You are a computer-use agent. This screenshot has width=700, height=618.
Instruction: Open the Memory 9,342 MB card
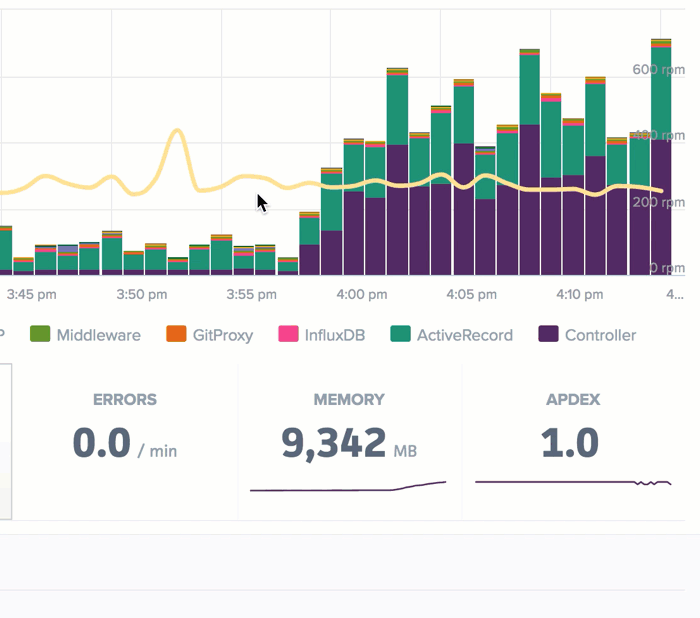(350, 442)
